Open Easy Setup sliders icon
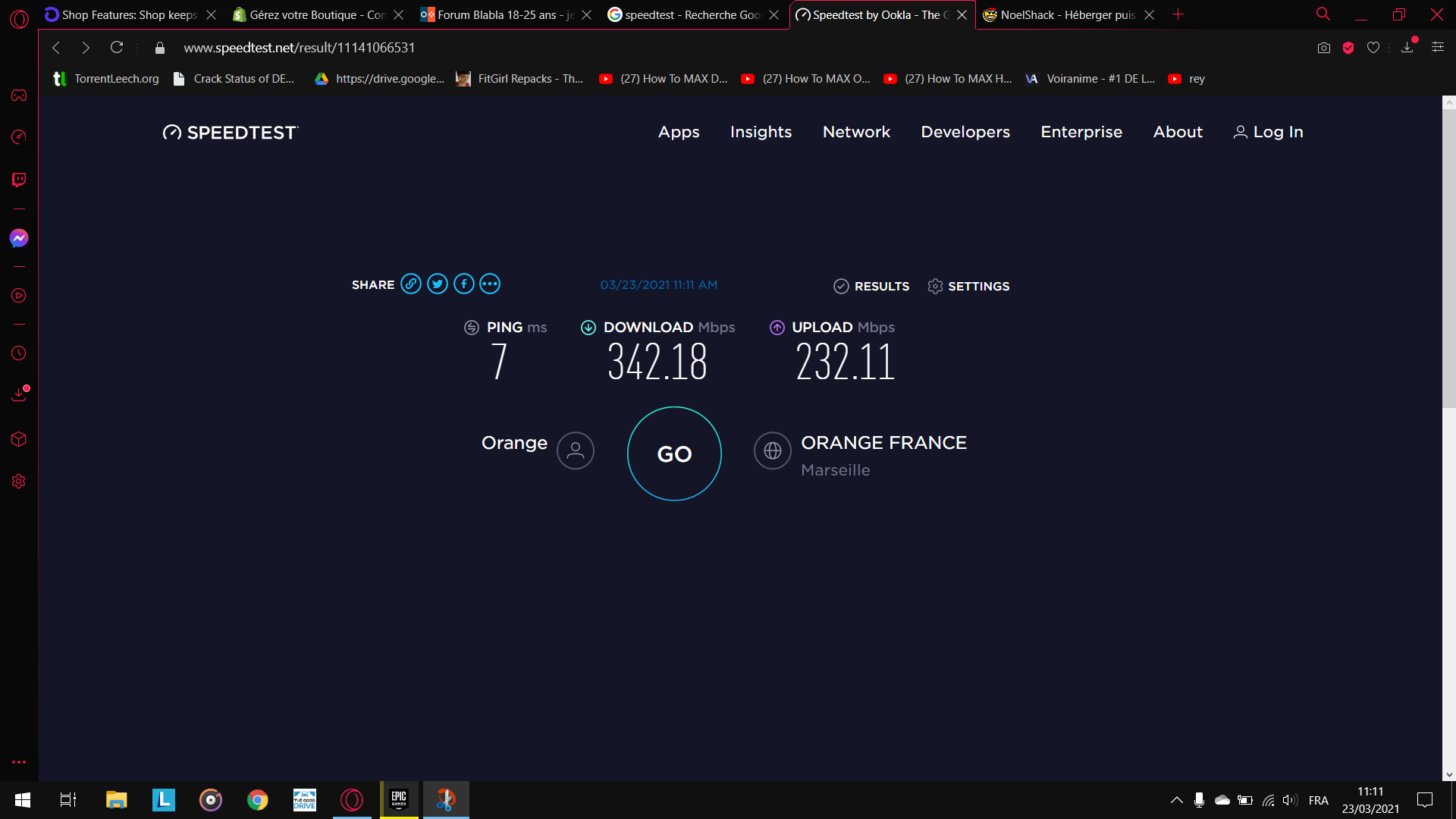The image size is (1456, 819). (x=1437, y=47)
